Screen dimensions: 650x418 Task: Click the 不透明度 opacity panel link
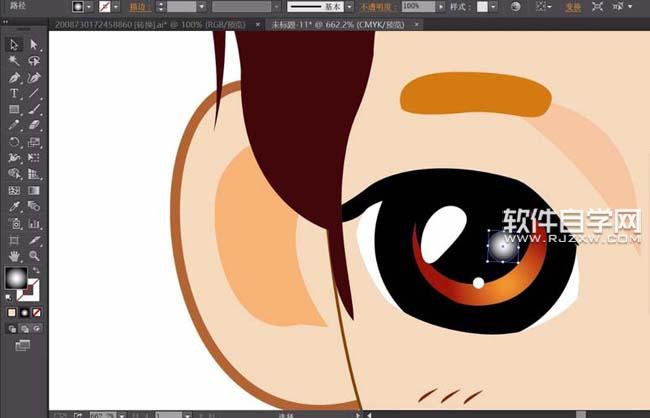pyautogui.click(x=376, y=6)
